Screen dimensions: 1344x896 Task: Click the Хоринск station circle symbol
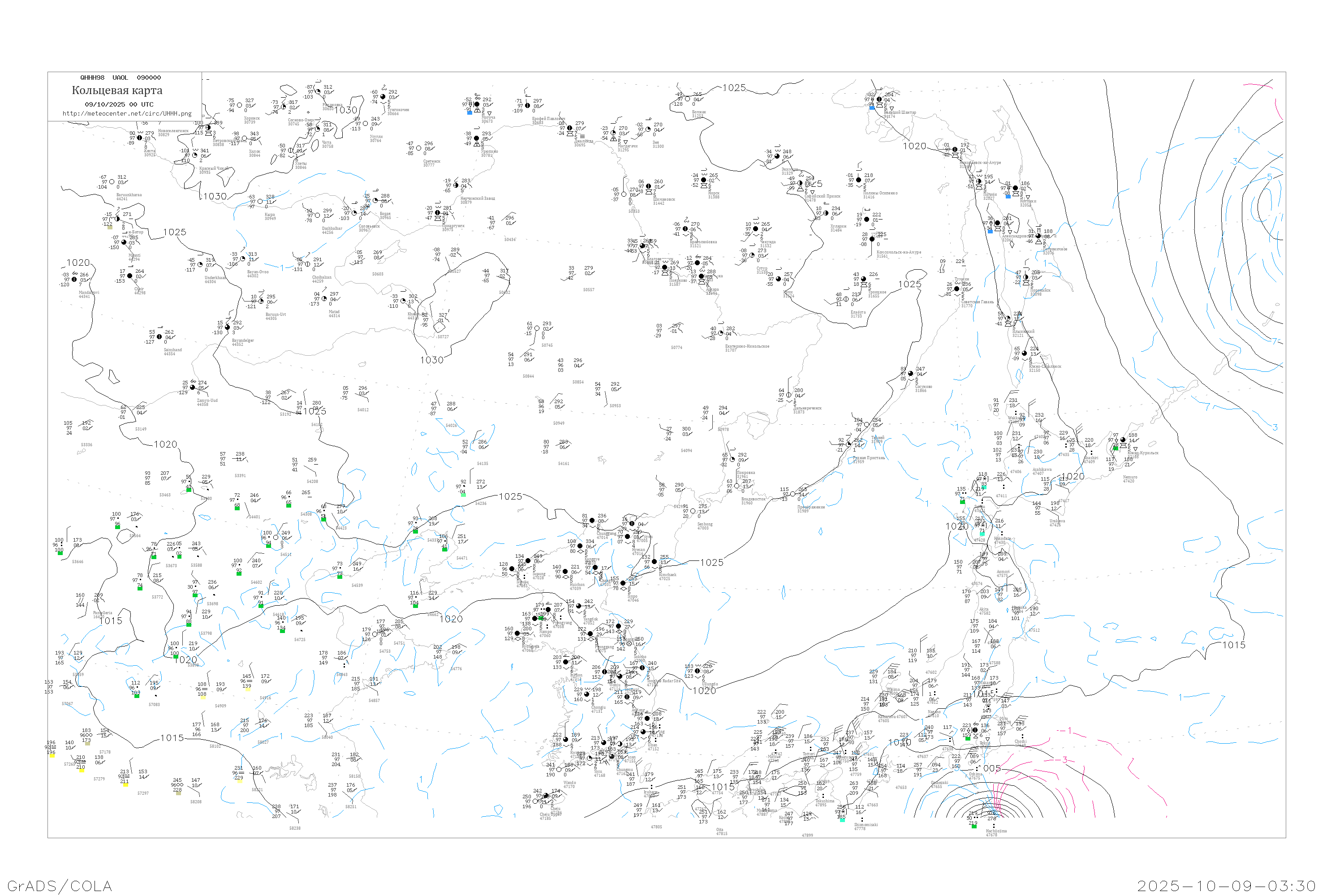239,105
